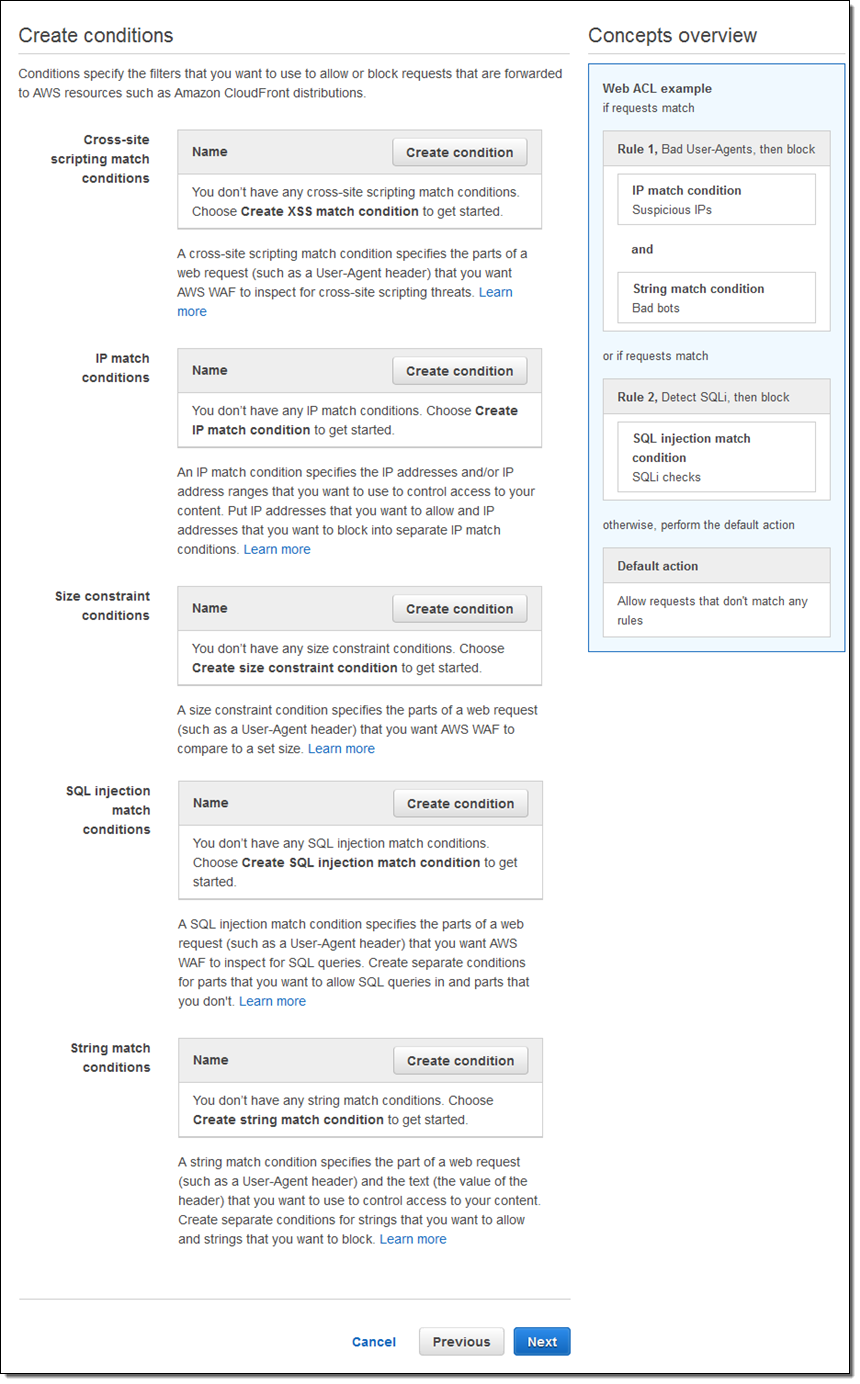This screenshot has height=1384, width=860.
Task: Create a cross-site scripting match condition
Action: click(x=459, y=153)
